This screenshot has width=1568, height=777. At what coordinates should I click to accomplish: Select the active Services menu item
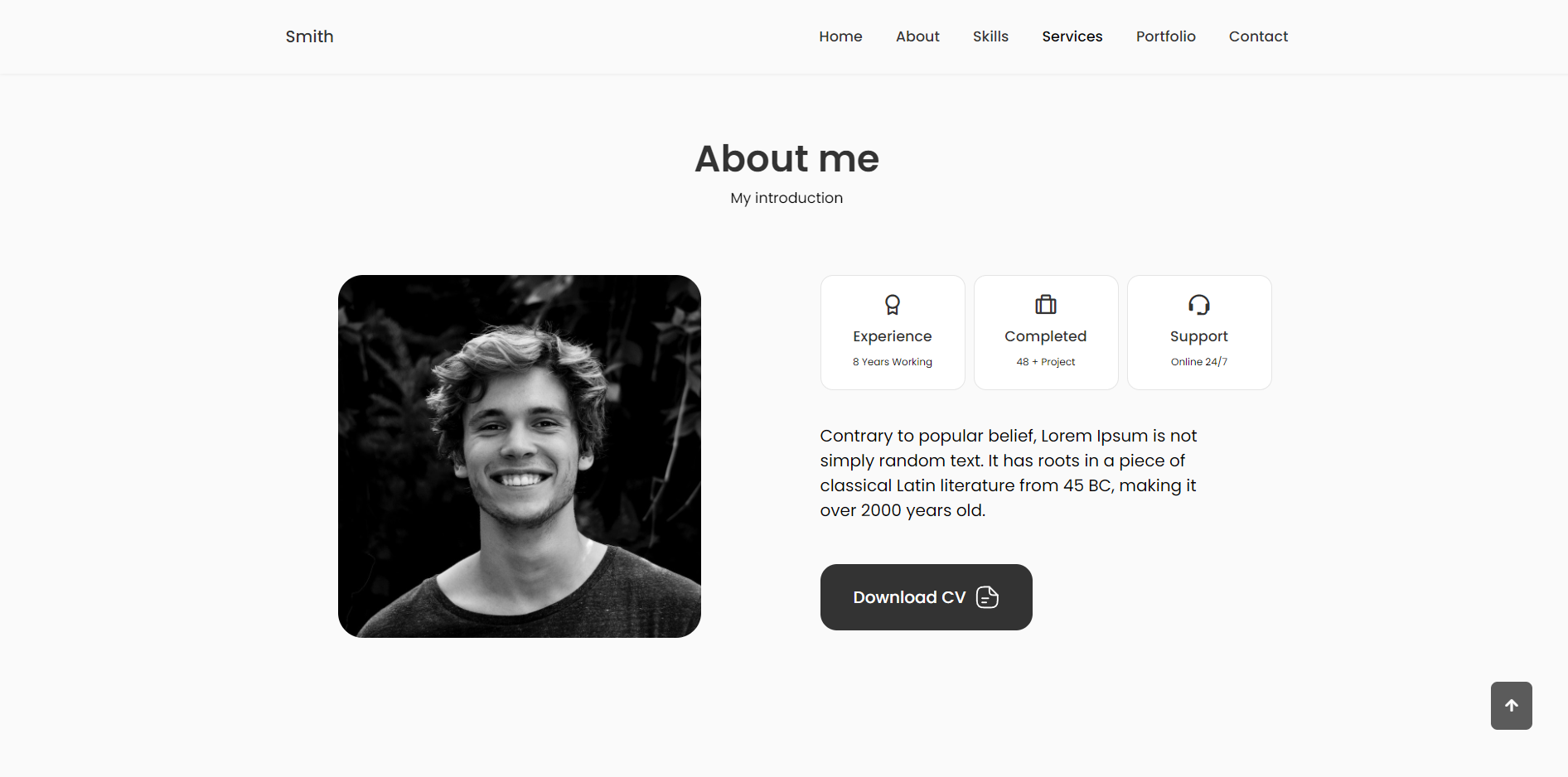coord(1072,36)
